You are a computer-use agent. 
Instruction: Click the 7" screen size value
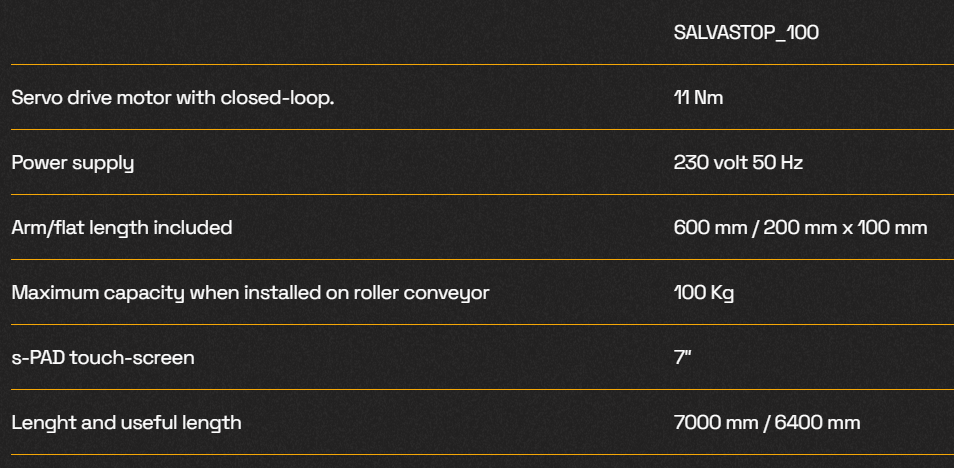pos(682,357)
